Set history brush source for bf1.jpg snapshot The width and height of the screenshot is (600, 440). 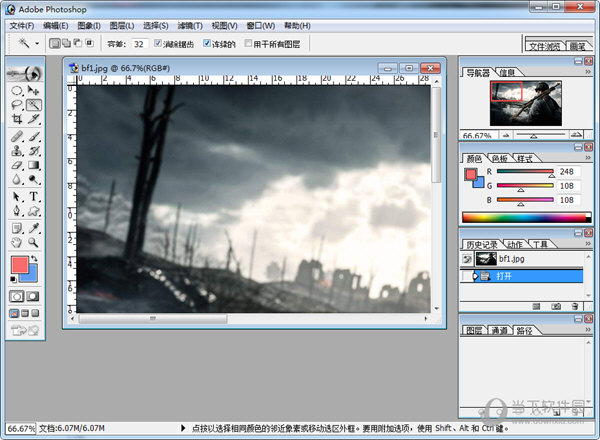point(467,259)
